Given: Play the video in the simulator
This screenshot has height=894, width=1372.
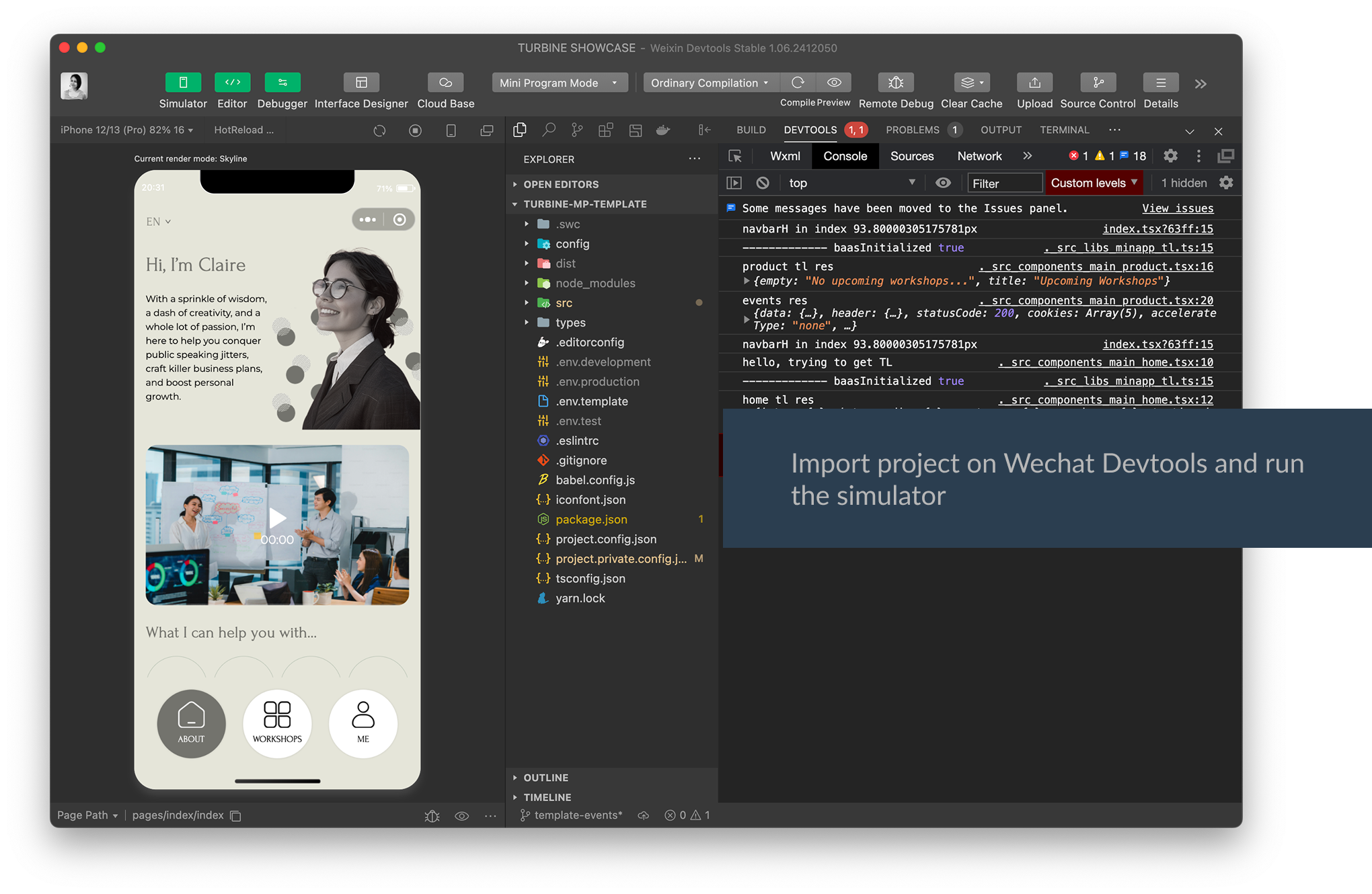Looking at the screenshot, I should pos(277,518).
